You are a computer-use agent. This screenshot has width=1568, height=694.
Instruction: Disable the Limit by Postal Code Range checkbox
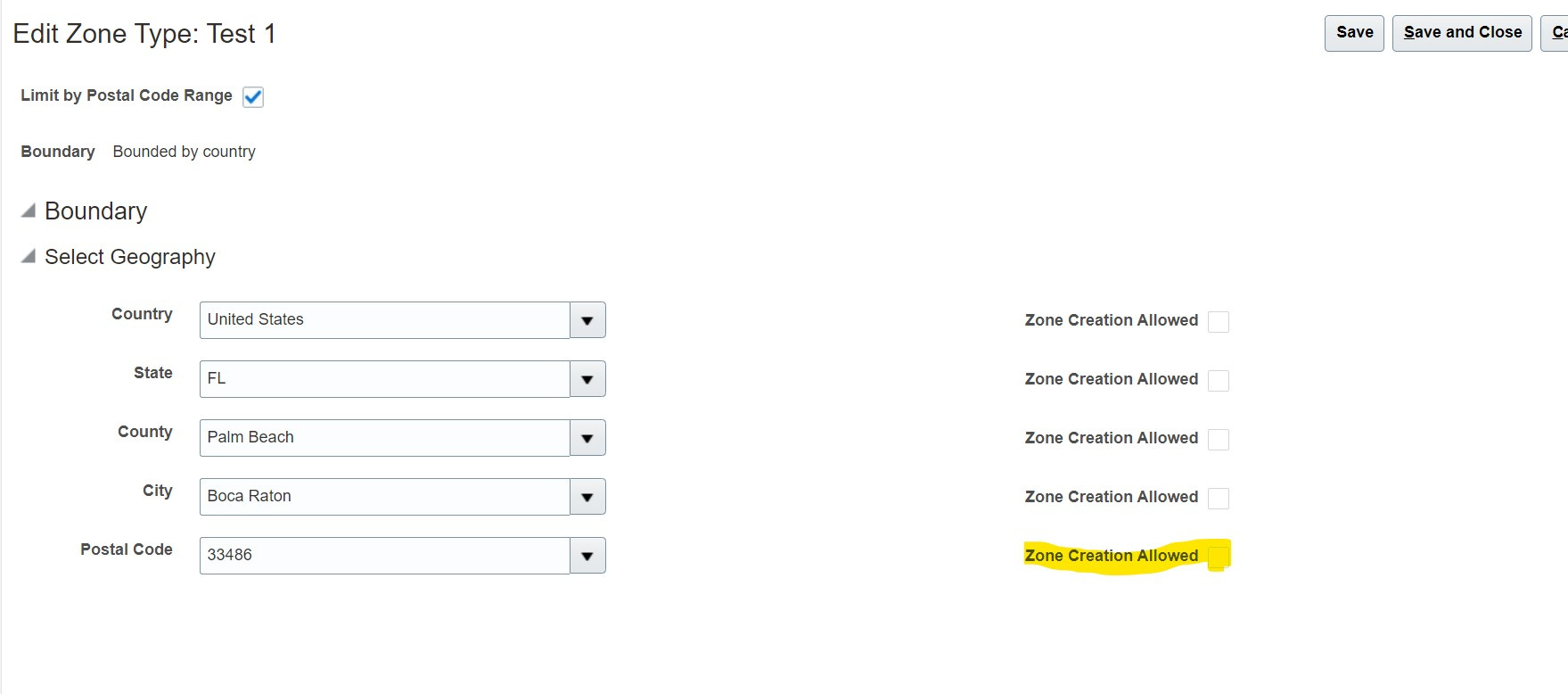pos(252,96)
